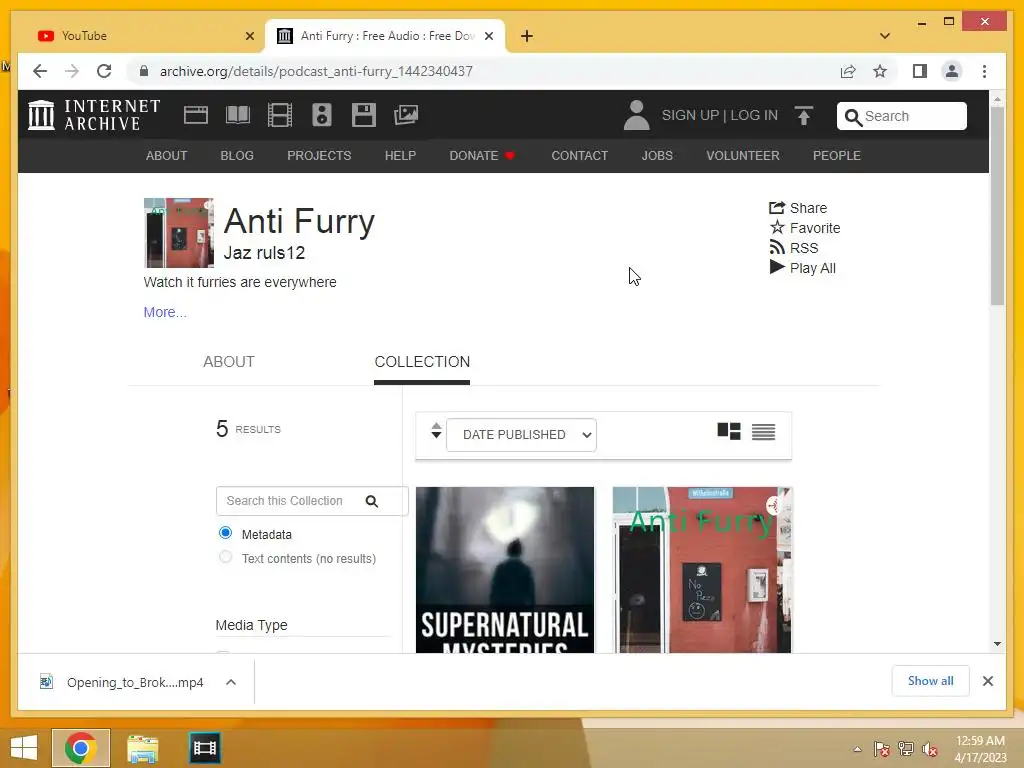Click Chrome back arrow
The height and width of the screenshot is (768, 1024).
coord(40,71)
